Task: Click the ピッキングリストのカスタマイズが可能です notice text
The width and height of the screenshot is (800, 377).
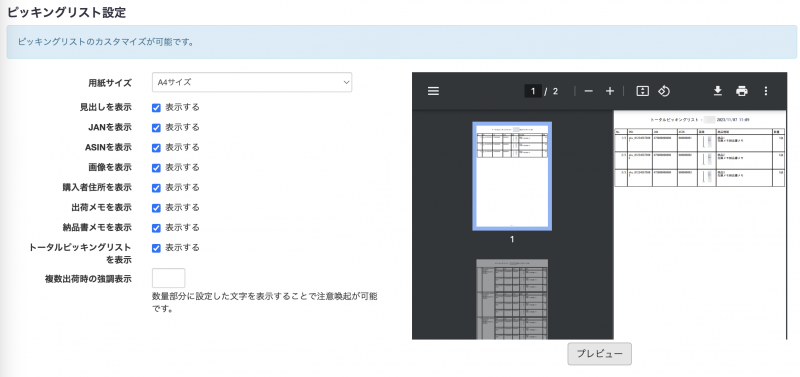Action: pos(106,42)
